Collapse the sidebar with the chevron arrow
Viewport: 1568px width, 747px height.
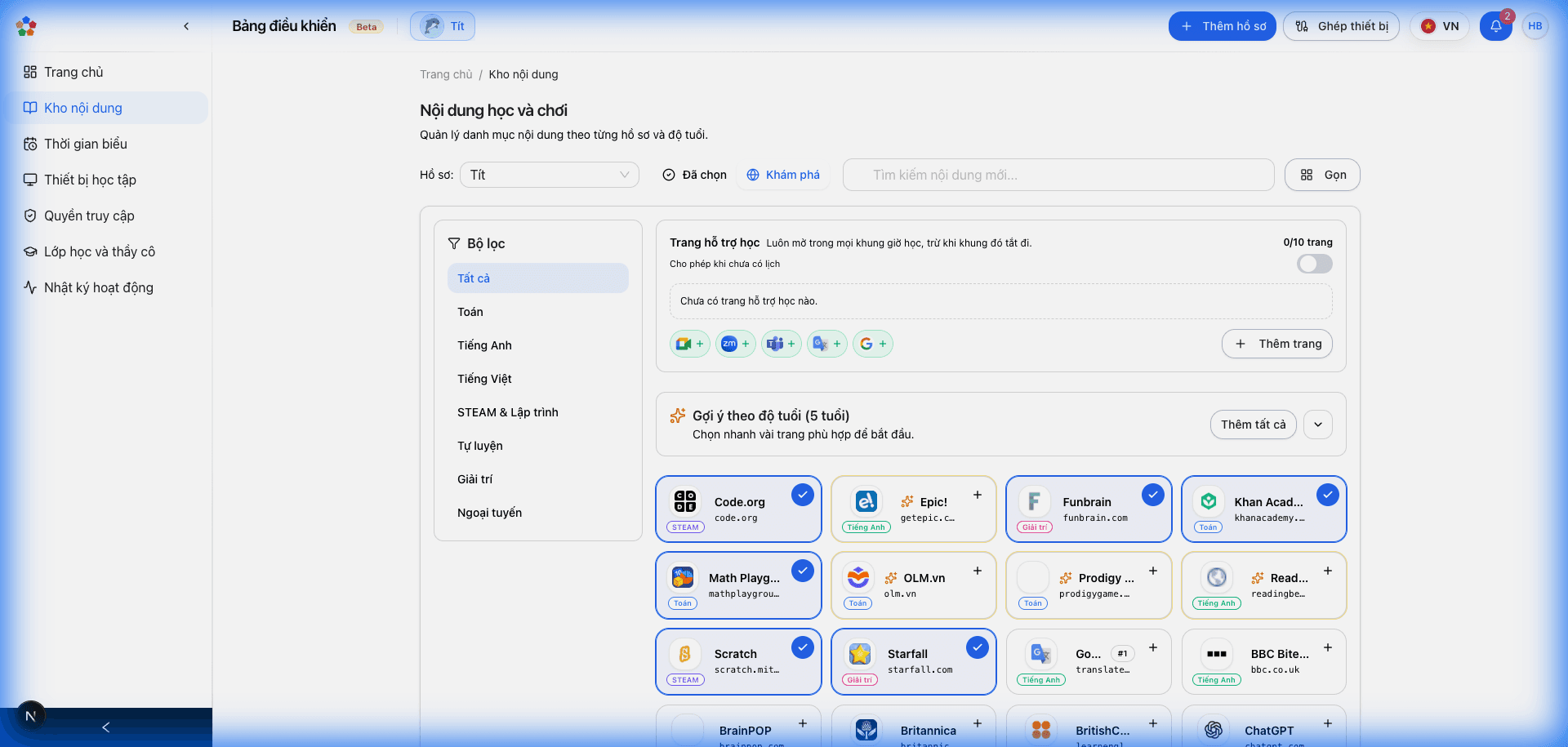tap(186, 26)
